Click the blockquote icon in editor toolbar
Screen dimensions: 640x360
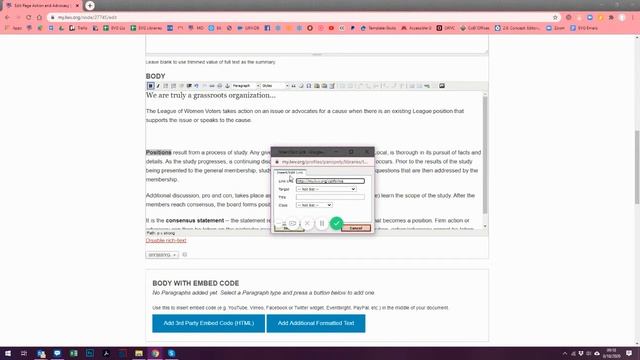coord(293,86)
